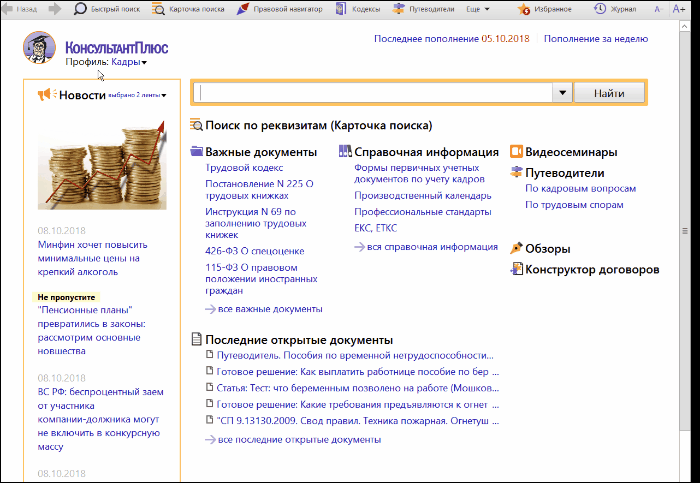The width and height of the screenshot is (700, 483).
Task: Open Формы первичных учетных документов link
Action: pos(419,173)
